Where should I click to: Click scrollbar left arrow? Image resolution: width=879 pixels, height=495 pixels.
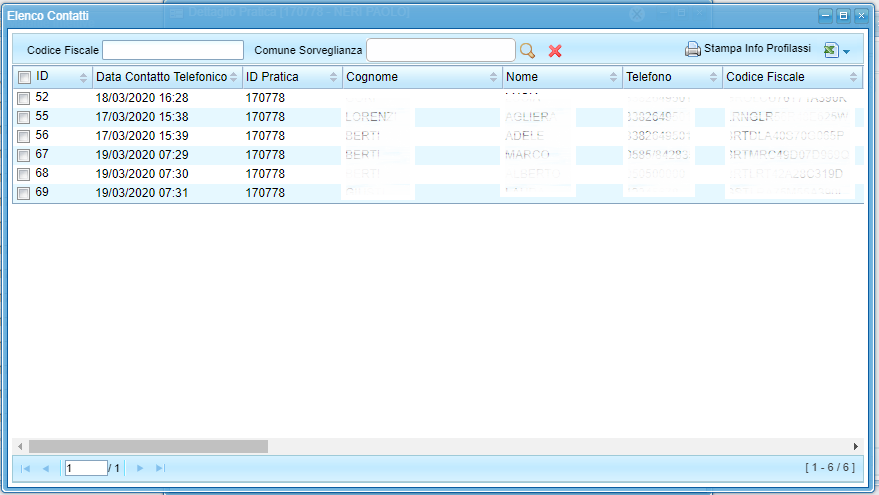click(x=20, y=447)
